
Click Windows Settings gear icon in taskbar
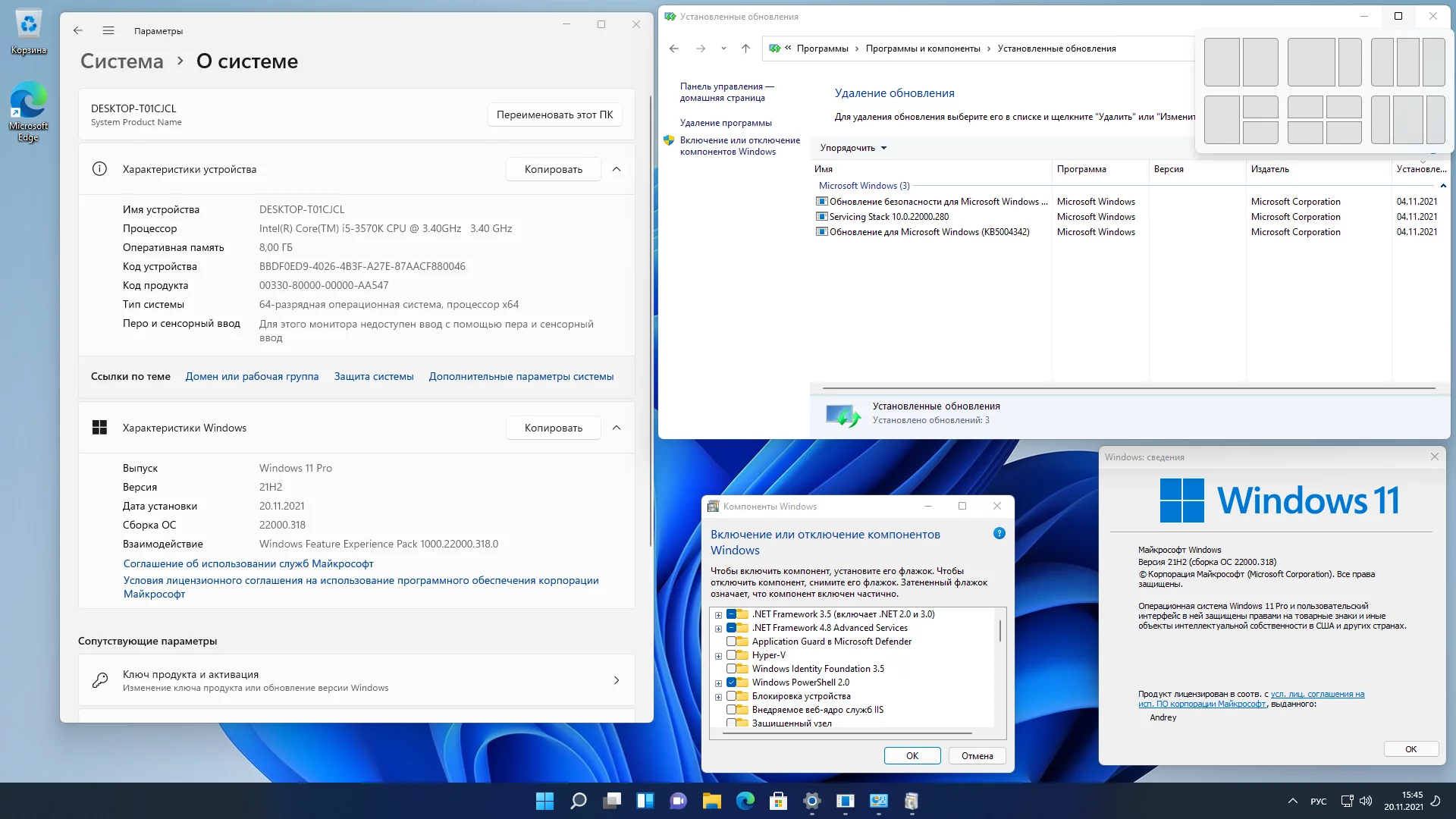tap(812, 800)
